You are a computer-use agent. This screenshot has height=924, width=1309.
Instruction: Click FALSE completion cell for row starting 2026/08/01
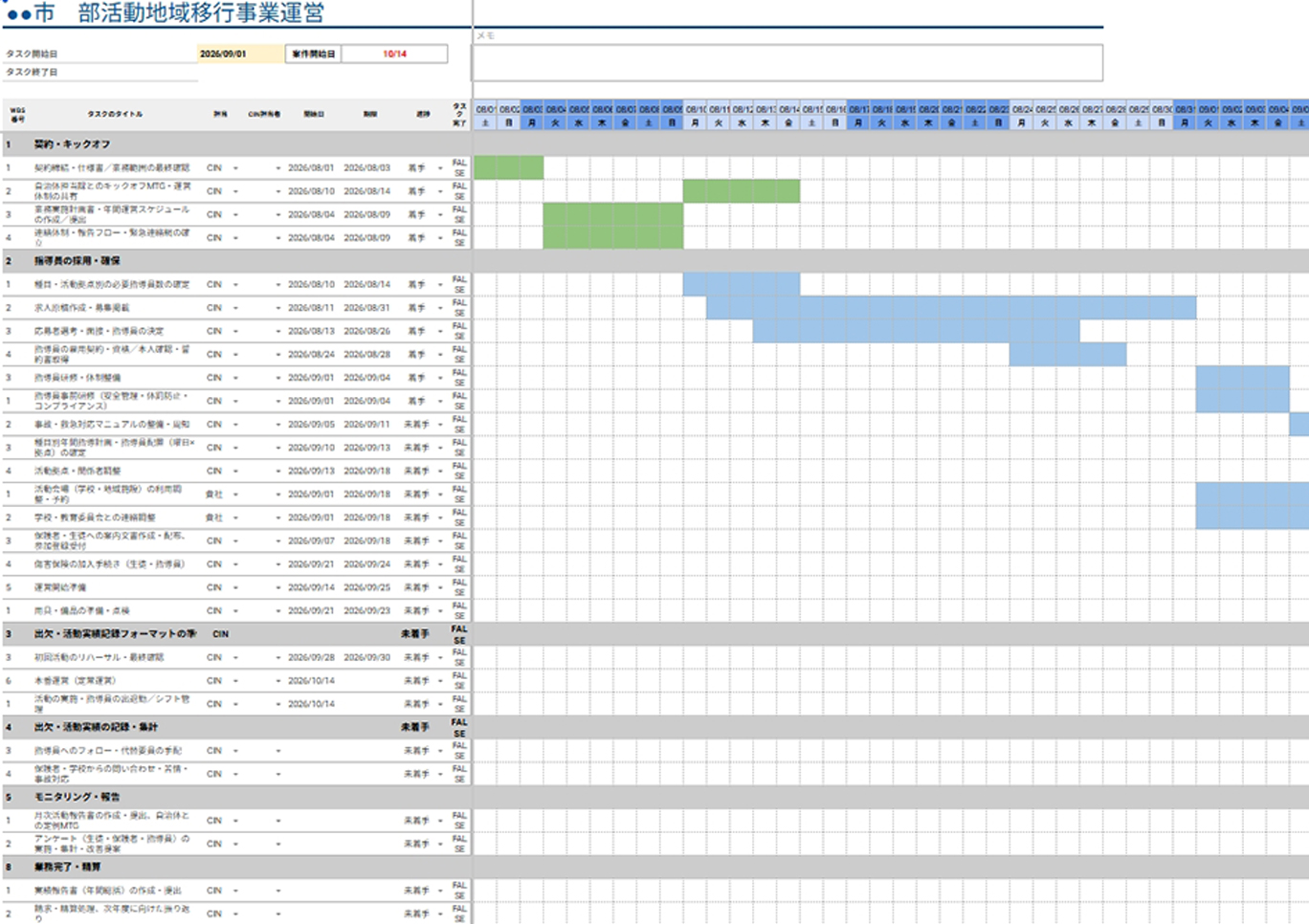[x=459, y=167]
